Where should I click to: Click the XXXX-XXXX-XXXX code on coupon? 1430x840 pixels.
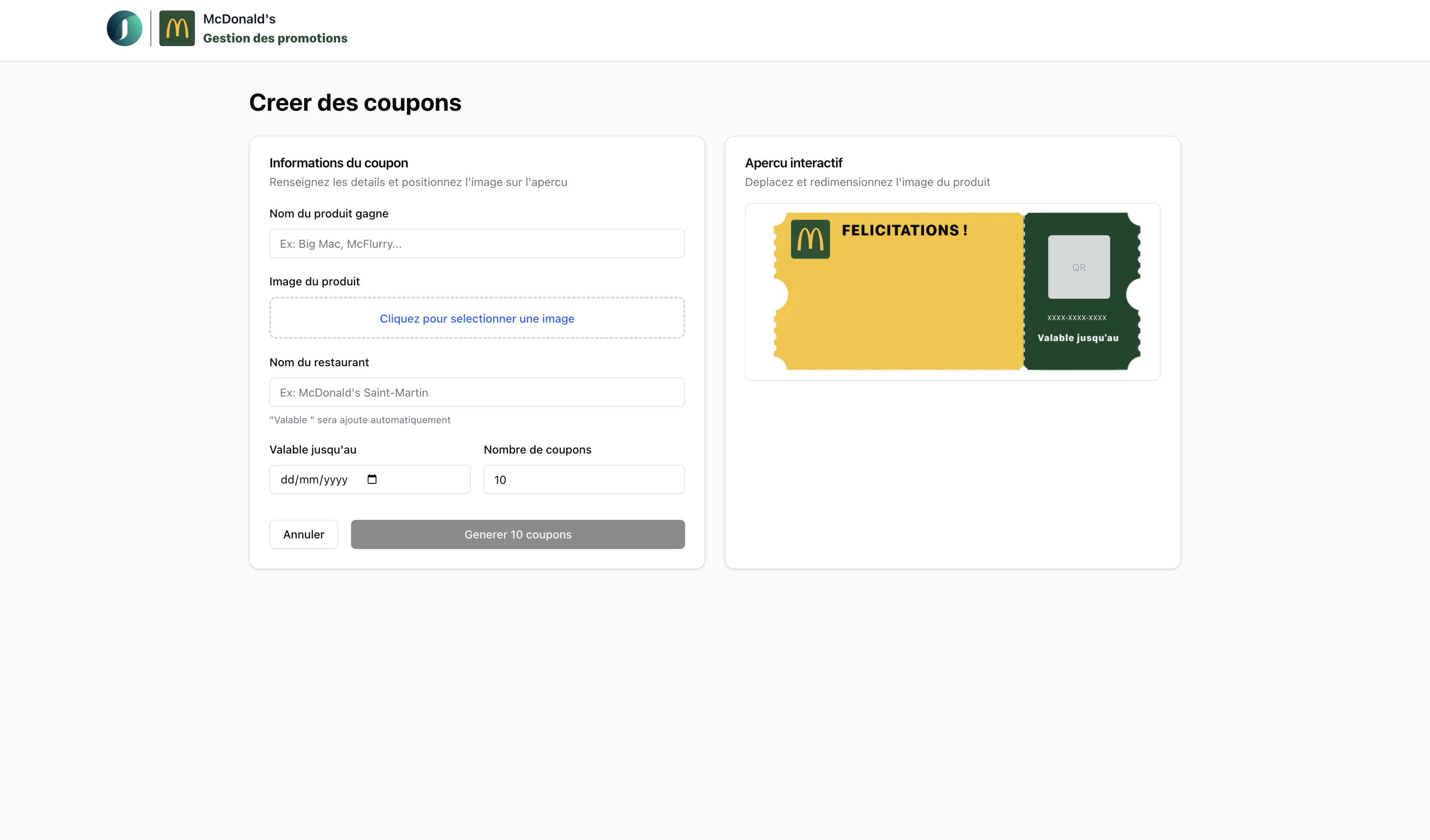(x=1077, y=318)
